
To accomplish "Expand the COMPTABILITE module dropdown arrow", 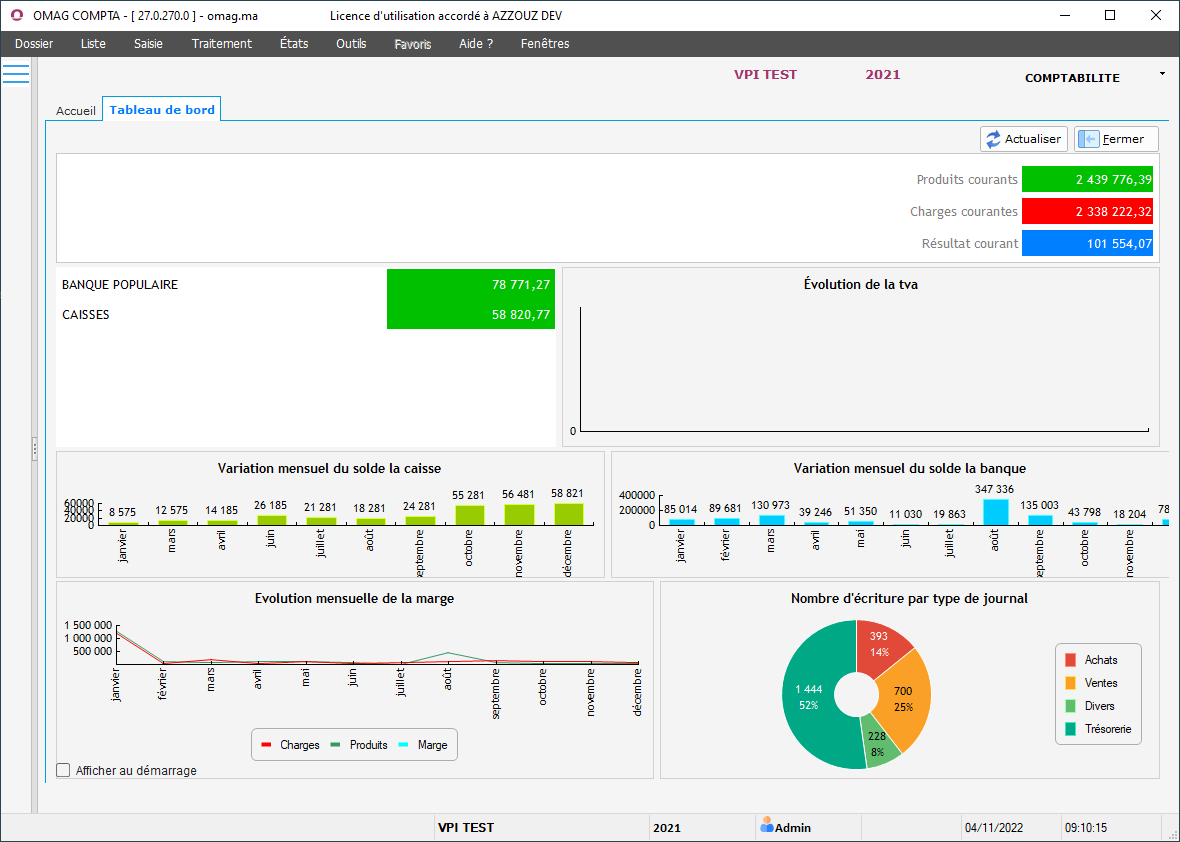I will click(x=1162, y=74).
